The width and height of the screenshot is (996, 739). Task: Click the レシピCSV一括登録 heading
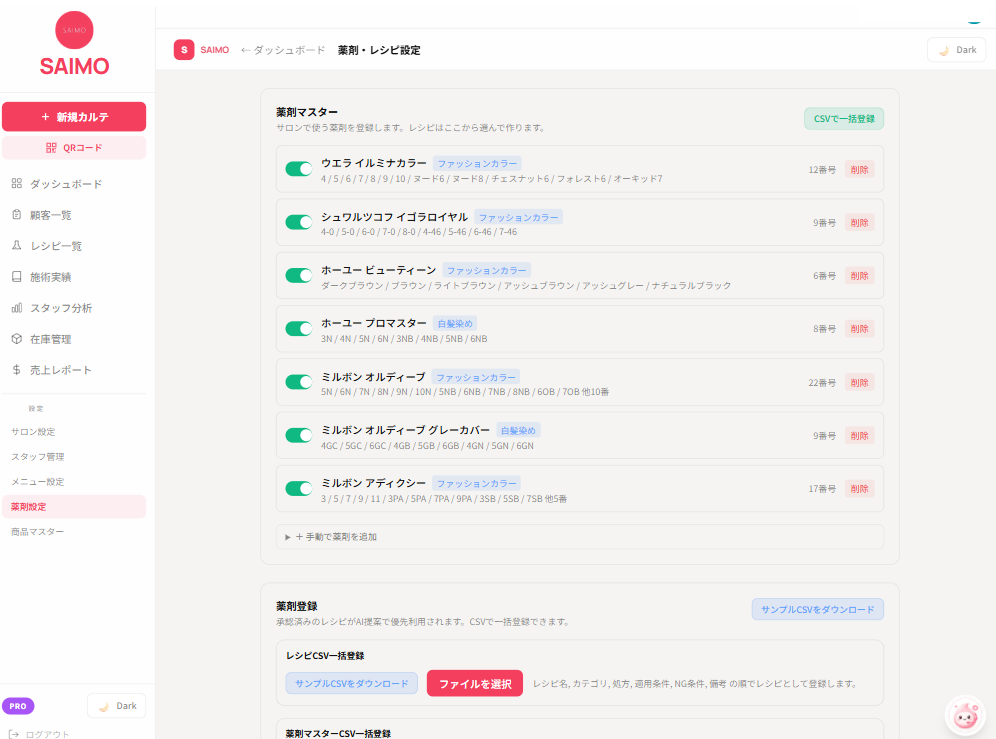click(x=325, y=656)
